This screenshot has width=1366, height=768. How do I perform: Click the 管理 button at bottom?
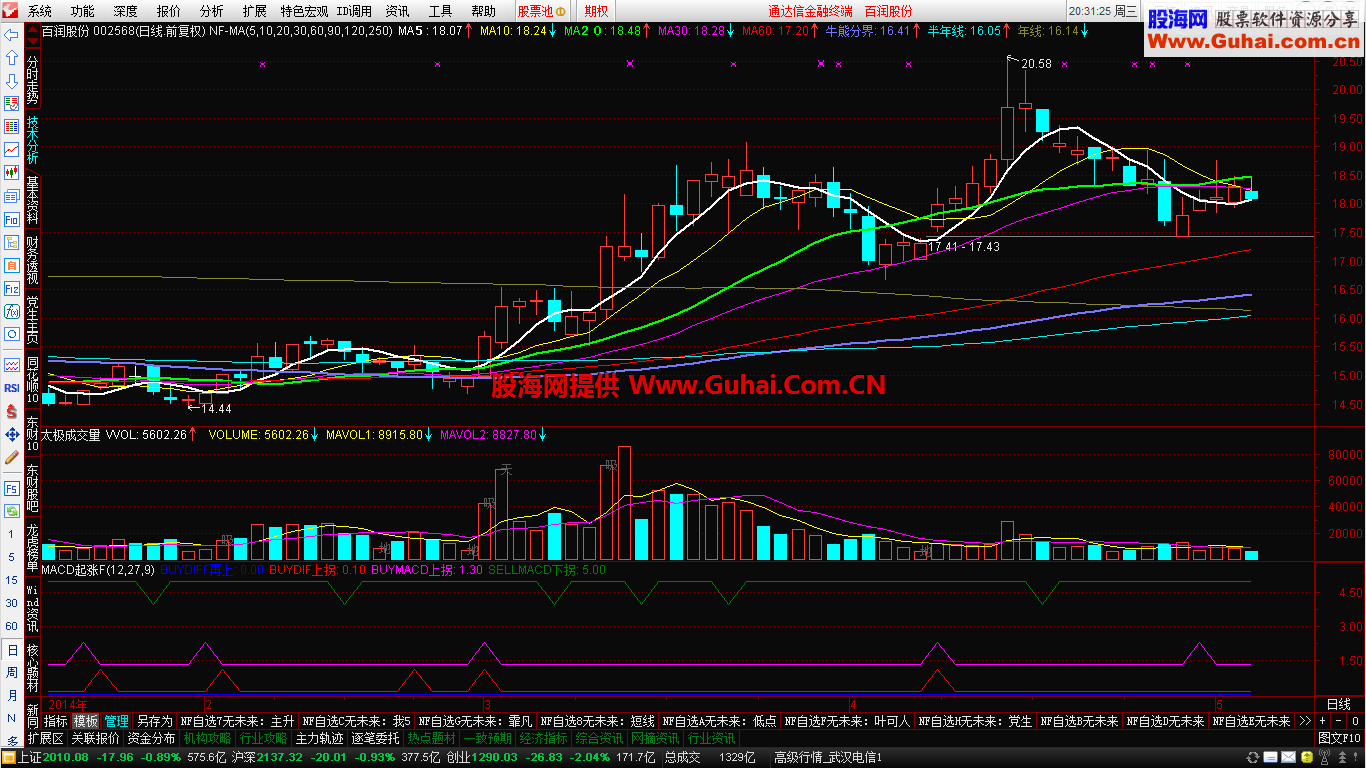point(117,721)
